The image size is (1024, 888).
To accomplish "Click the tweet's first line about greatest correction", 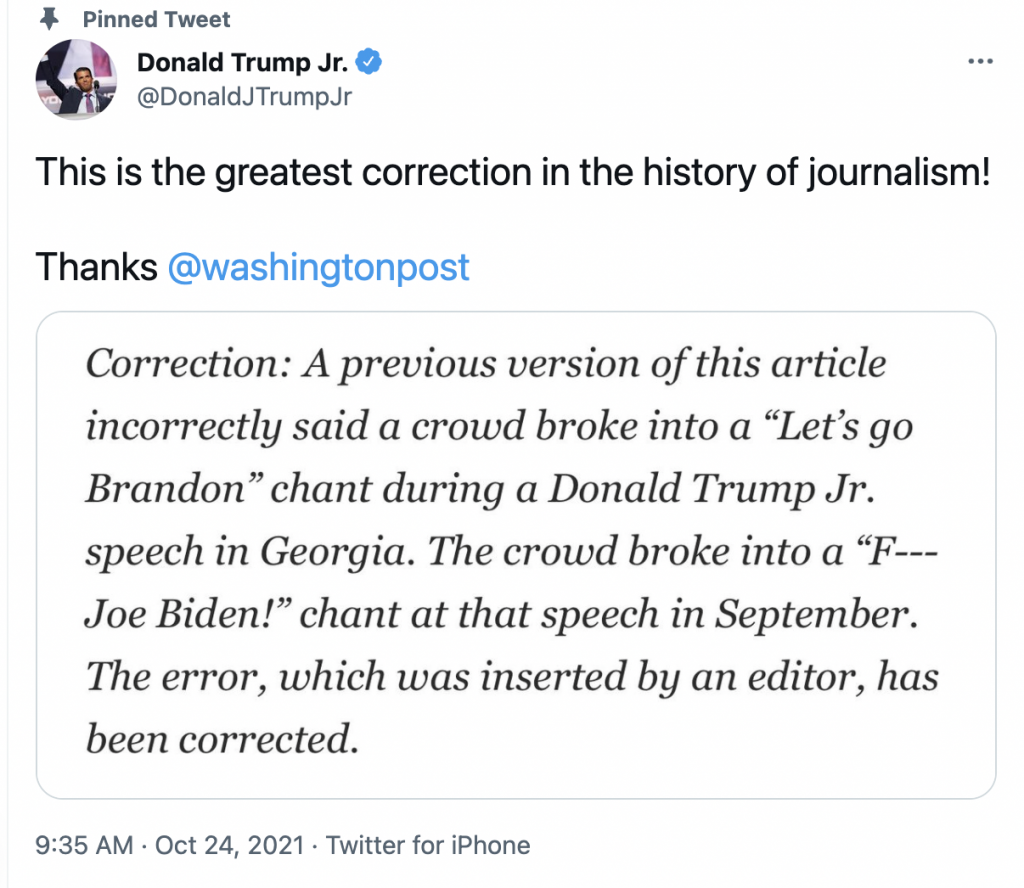I will [x=513, y=173].
